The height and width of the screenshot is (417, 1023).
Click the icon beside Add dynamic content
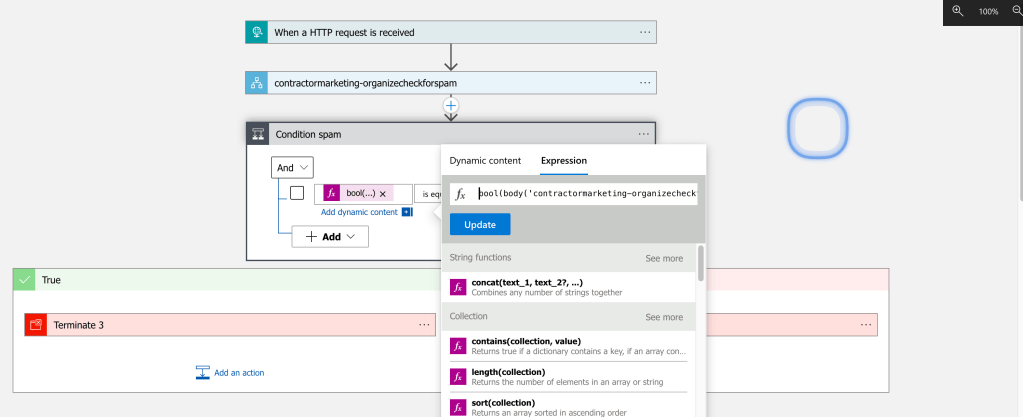(x=407, y=212)
